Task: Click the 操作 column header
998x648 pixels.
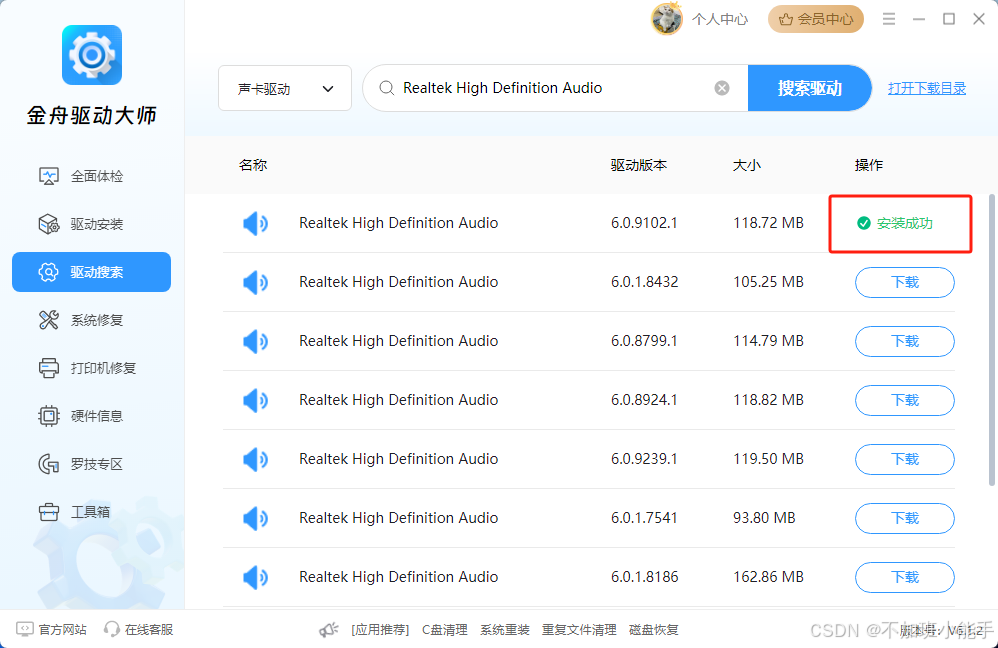Action: (x=869, y=165)
